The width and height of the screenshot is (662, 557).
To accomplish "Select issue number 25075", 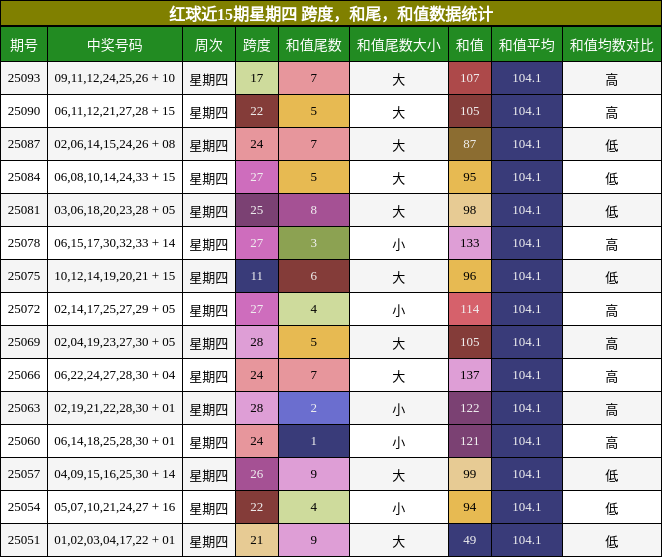I will (24, 276).
